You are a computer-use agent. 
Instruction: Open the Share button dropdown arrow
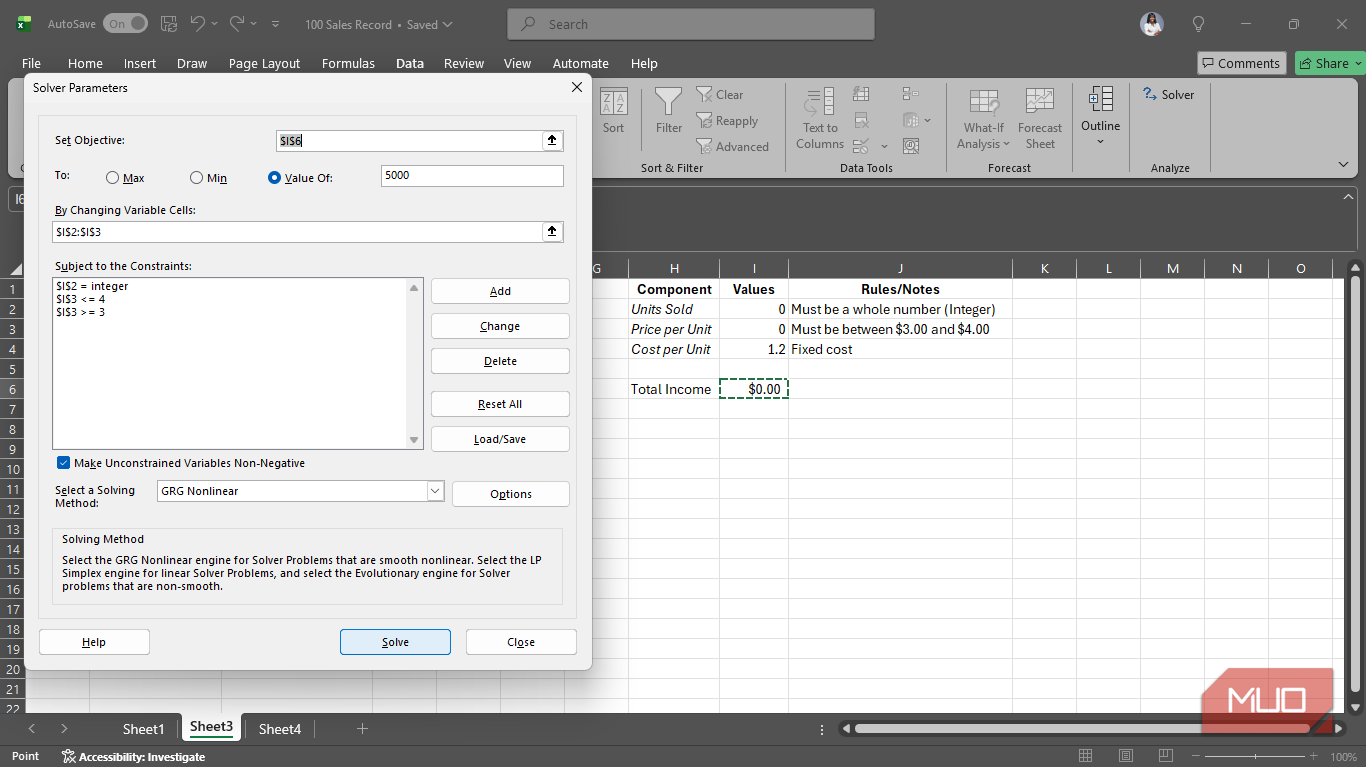click(x=1359, y=63)
